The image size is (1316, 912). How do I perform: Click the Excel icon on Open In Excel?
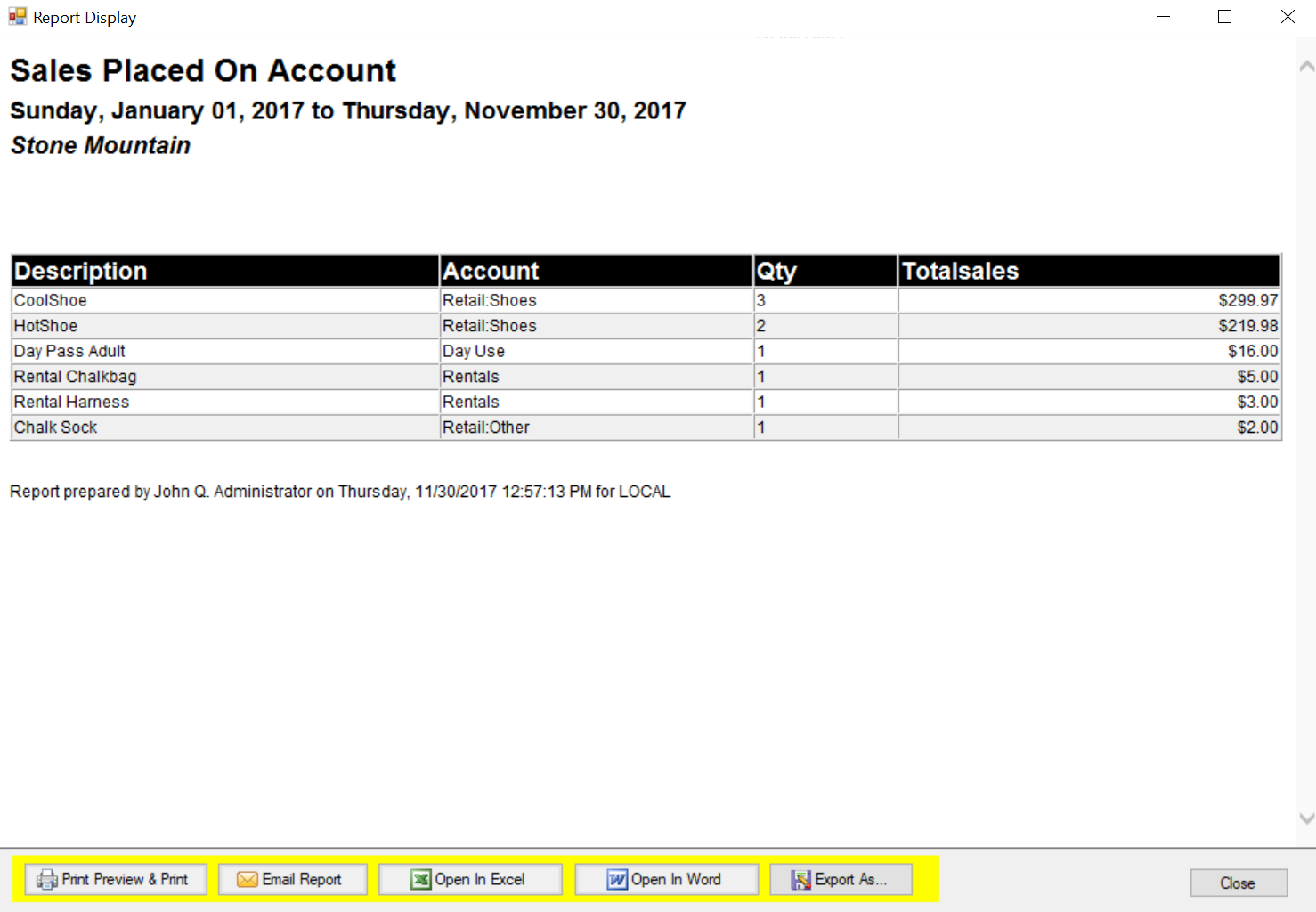click(420, 880)
